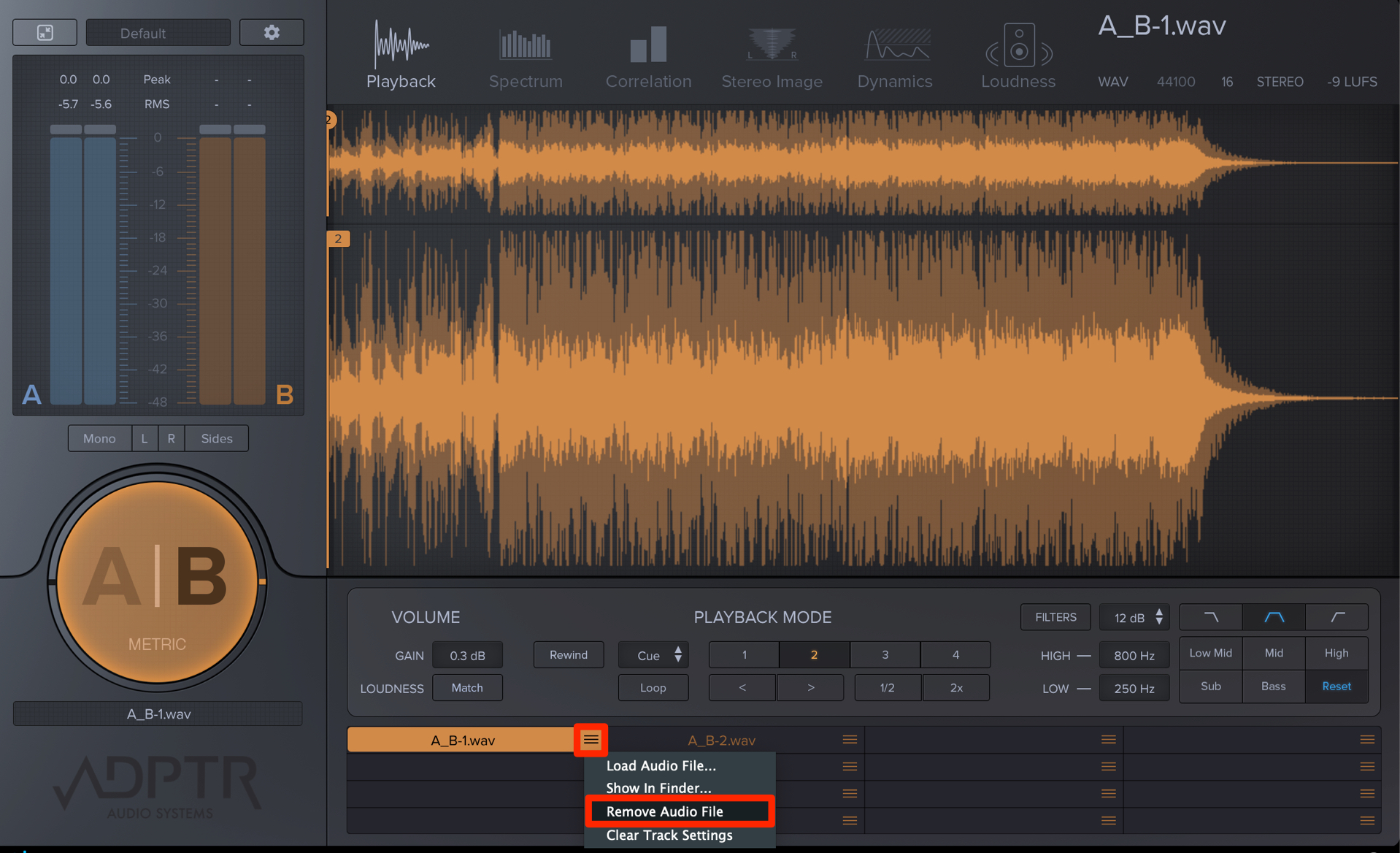Image resolution: width=1400 pixels, height=853 pixels.
Task: Select the high-pass filter shape icon
Action: coord(1337,617)
